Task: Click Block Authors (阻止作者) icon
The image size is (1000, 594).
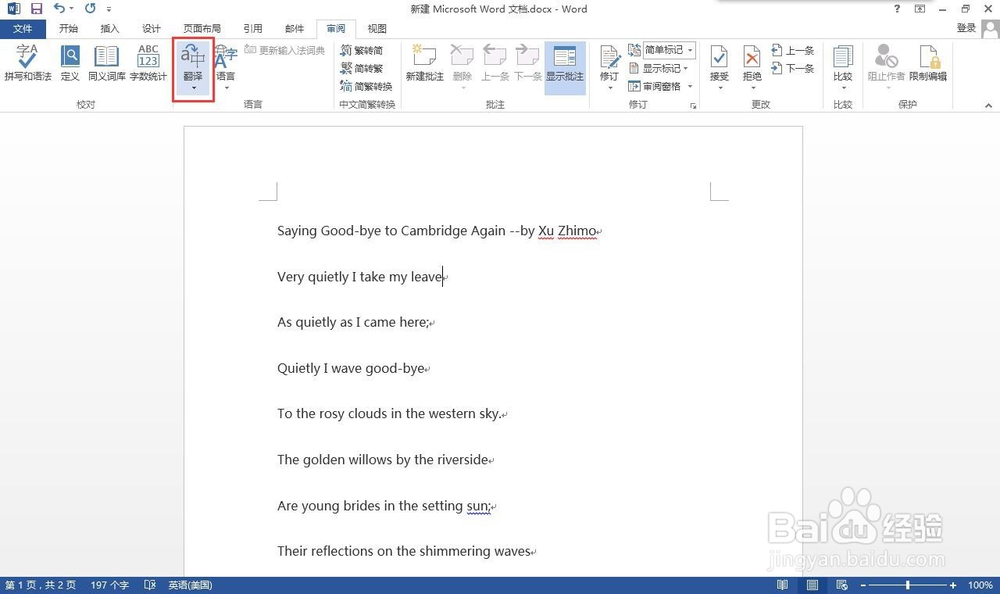Action: (886, 57)
